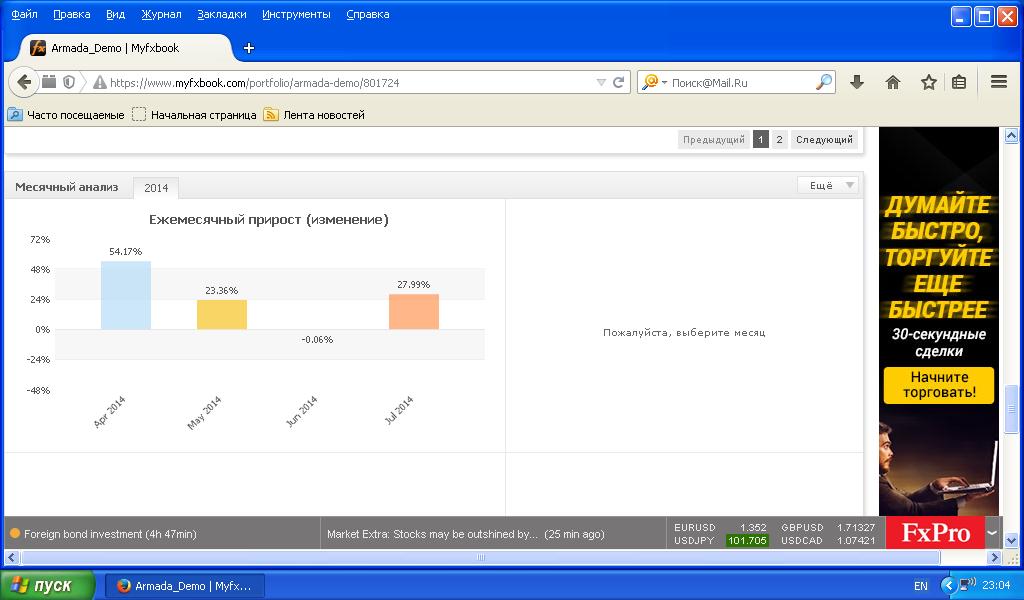The height and width of the screenshot is (600, 1024).
Task: Click the horizontal scrollbar right arrow
Action: pos(995,557)
